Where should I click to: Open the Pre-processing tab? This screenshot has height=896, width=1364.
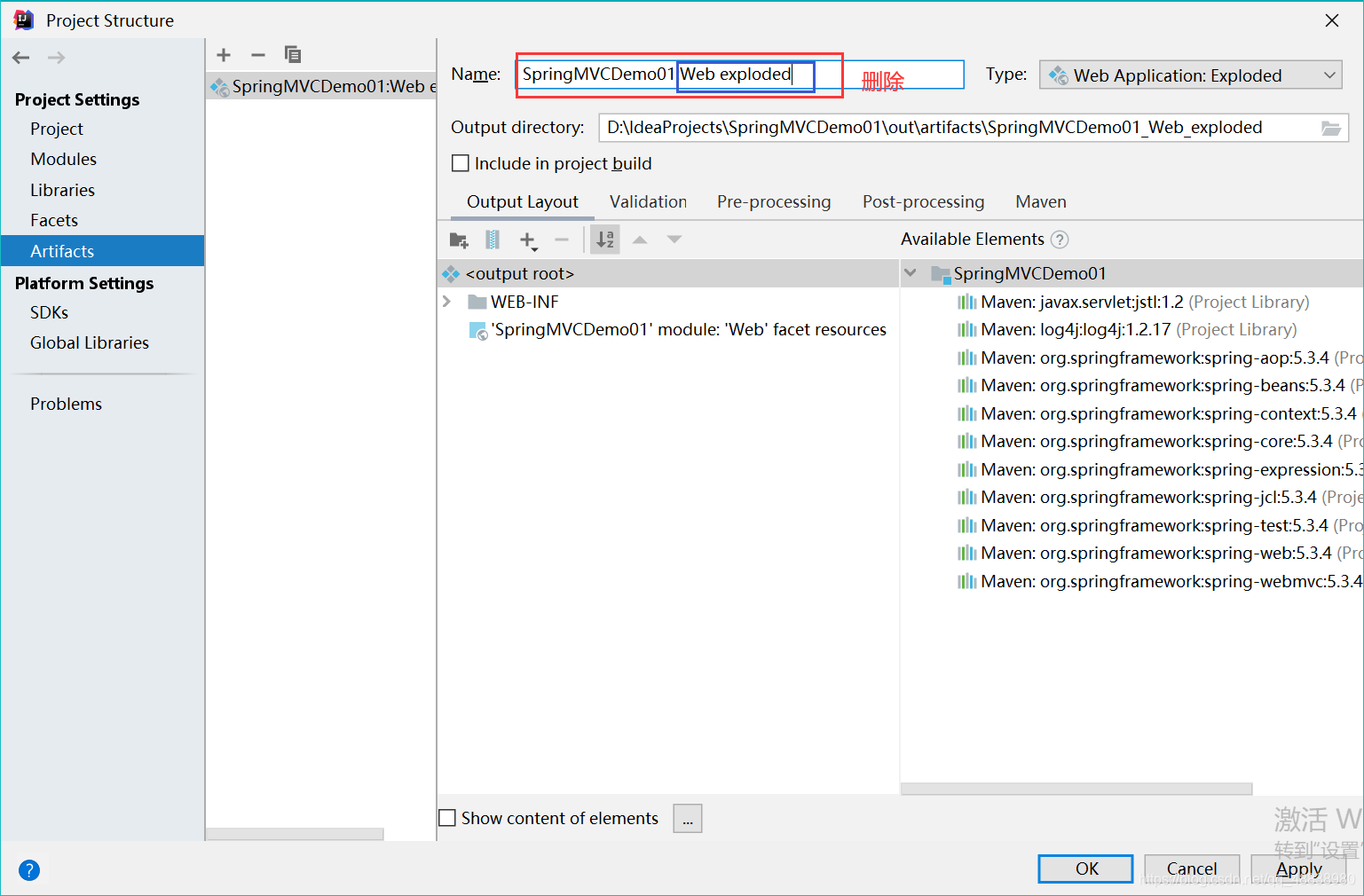[774, 202]
